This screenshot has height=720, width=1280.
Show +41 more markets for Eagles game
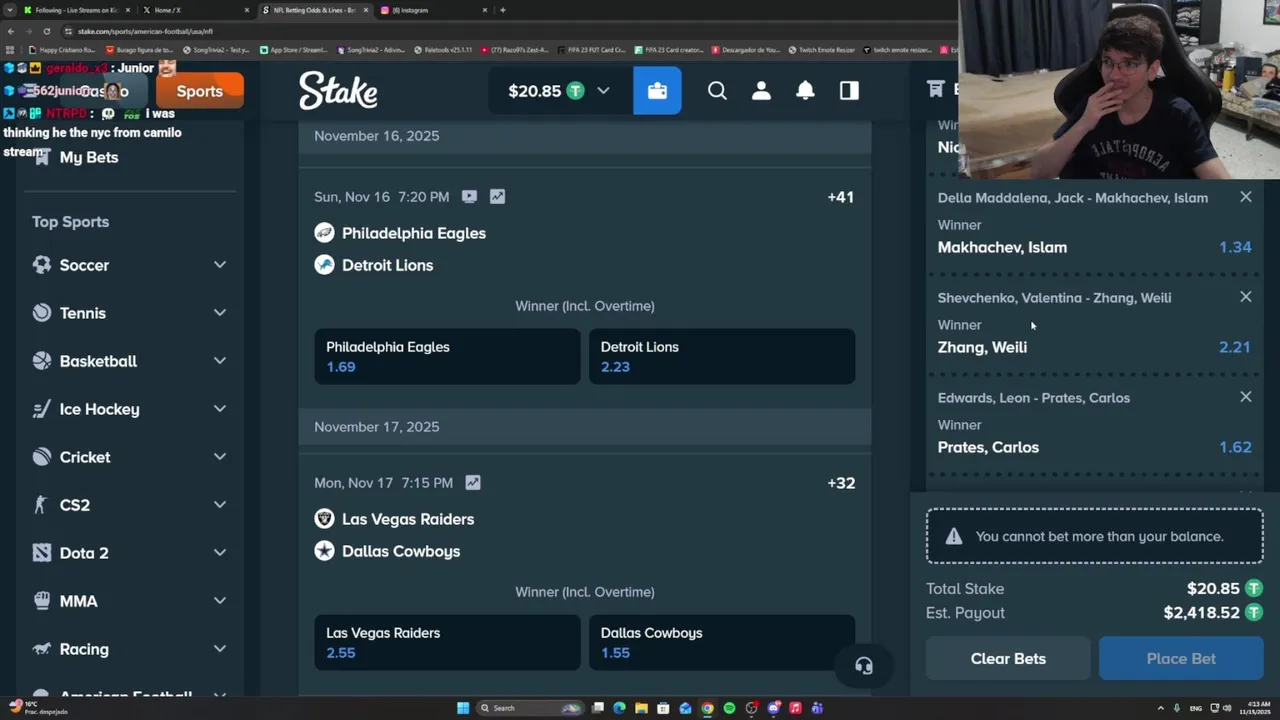click(841, 197)
